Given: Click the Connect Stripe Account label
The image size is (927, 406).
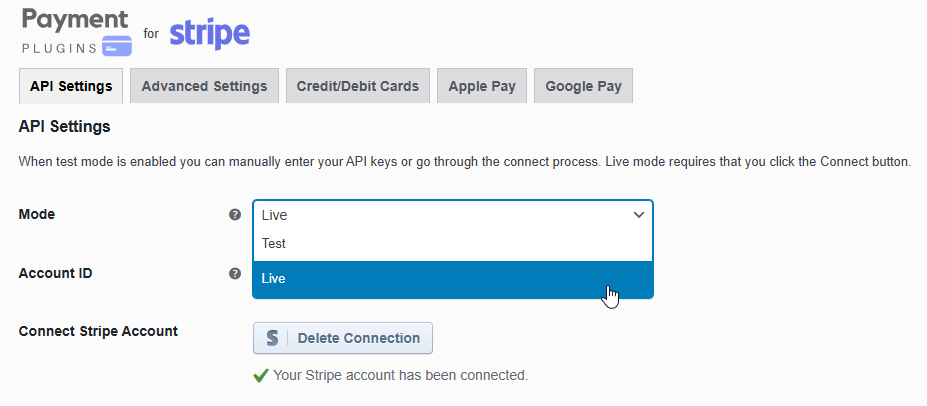Looking at the screenshot, I should pyautogui.click(x=98, y=331).
